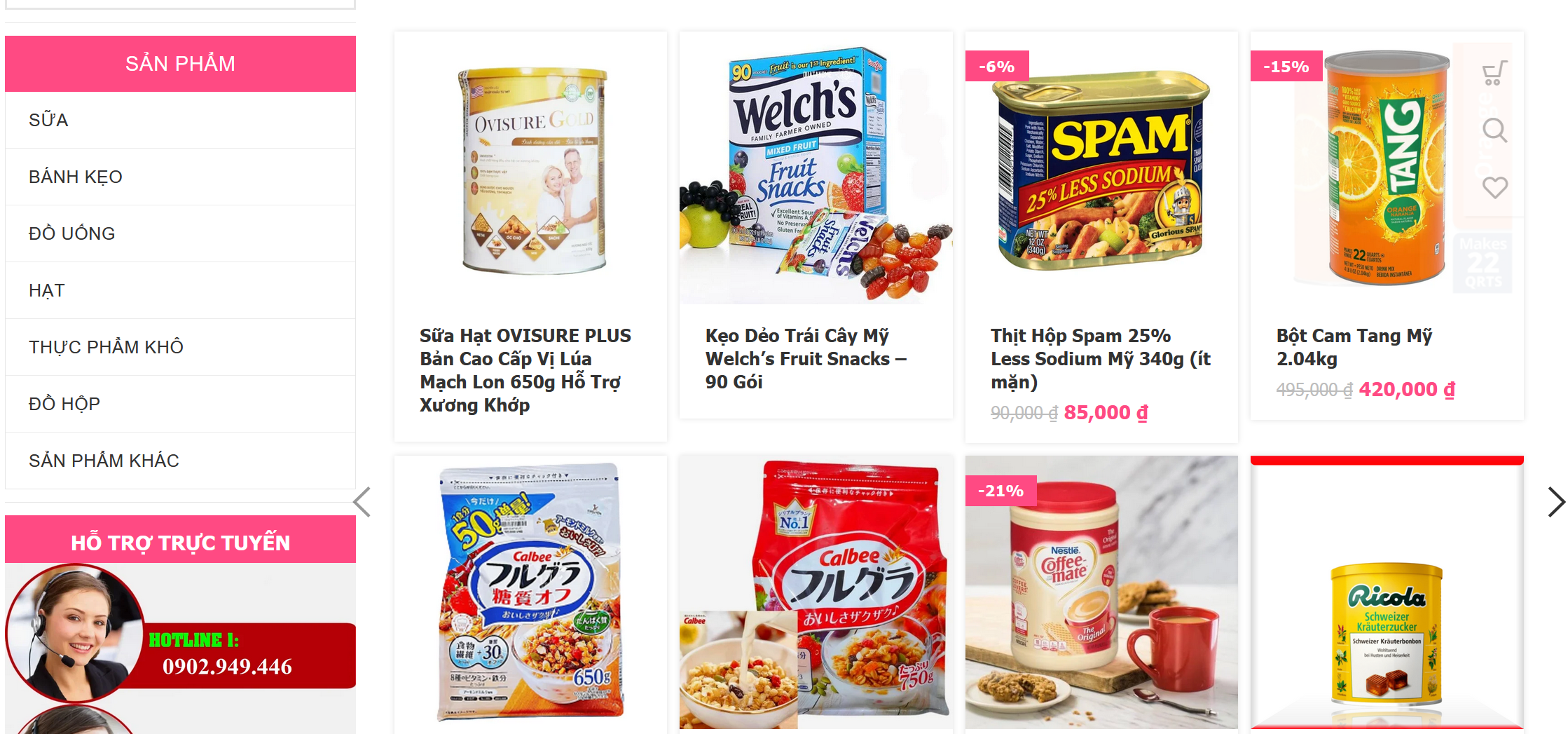
Task: Select ĐỒ HỘP category
Action: click(x=180, y=404)
